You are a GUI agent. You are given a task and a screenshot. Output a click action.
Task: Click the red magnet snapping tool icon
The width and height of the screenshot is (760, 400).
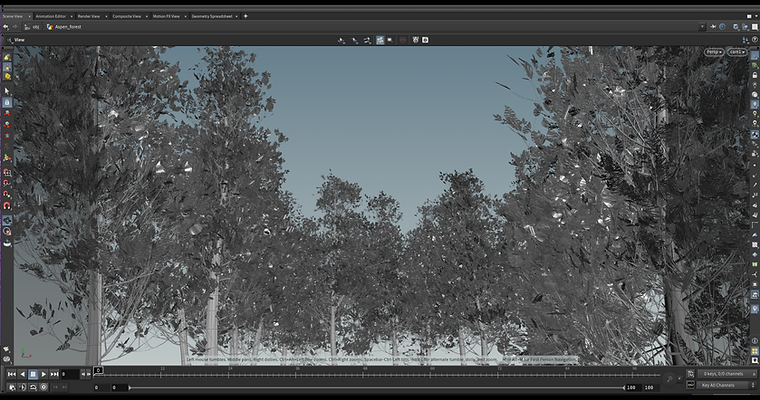point(7,206)
